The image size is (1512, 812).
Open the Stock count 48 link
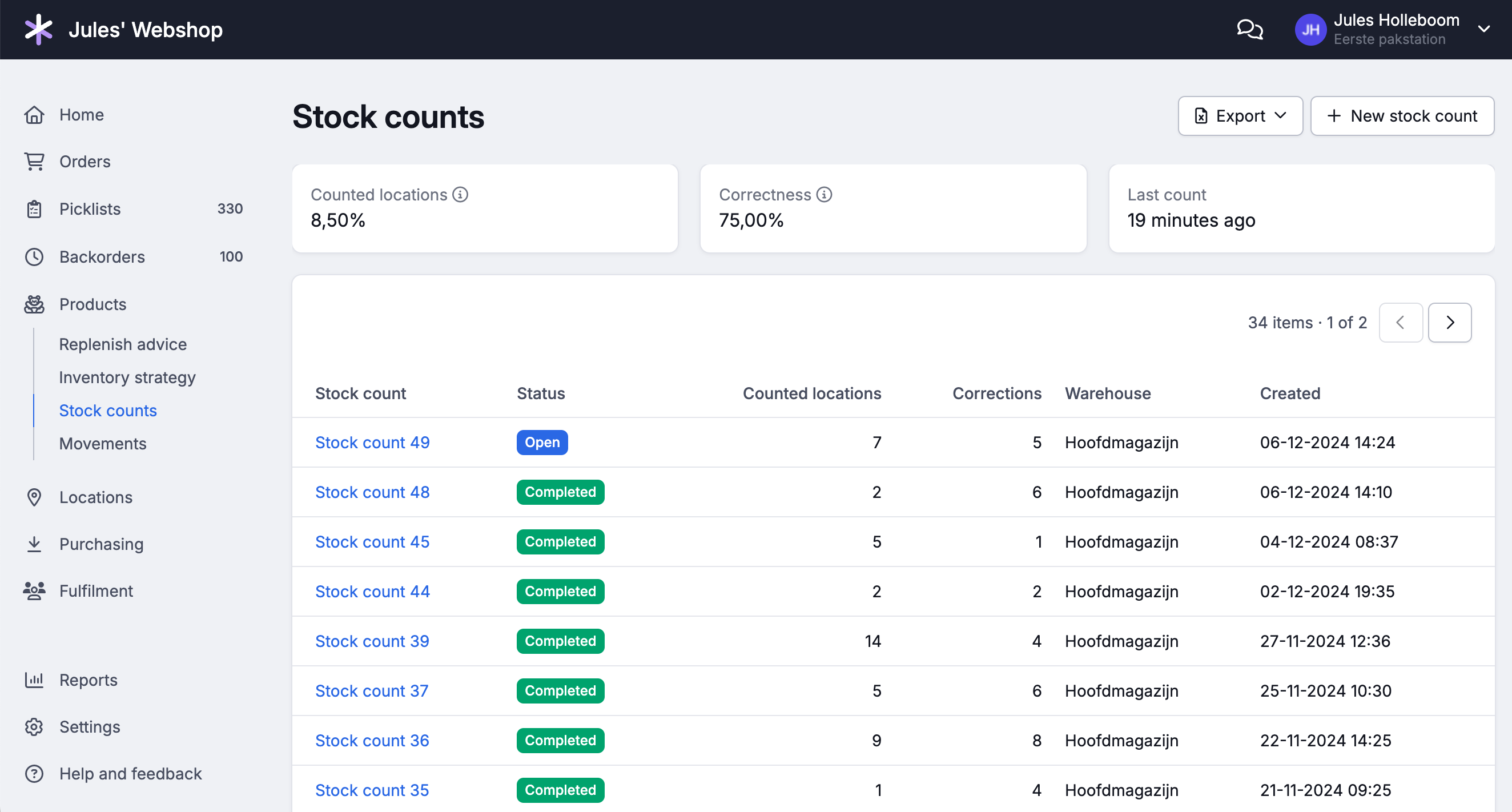372,492
